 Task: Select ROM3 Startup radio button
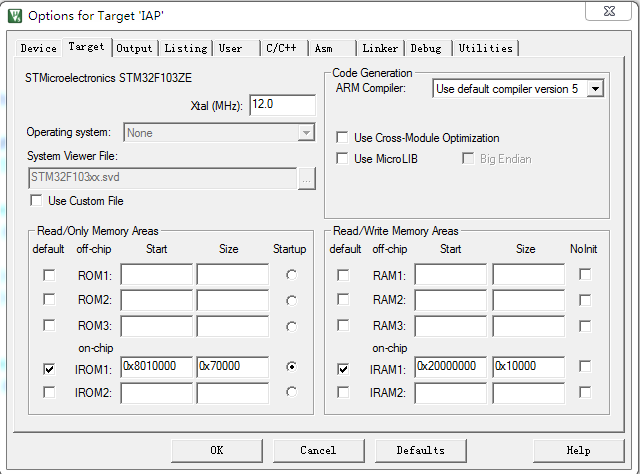(291, 327)
